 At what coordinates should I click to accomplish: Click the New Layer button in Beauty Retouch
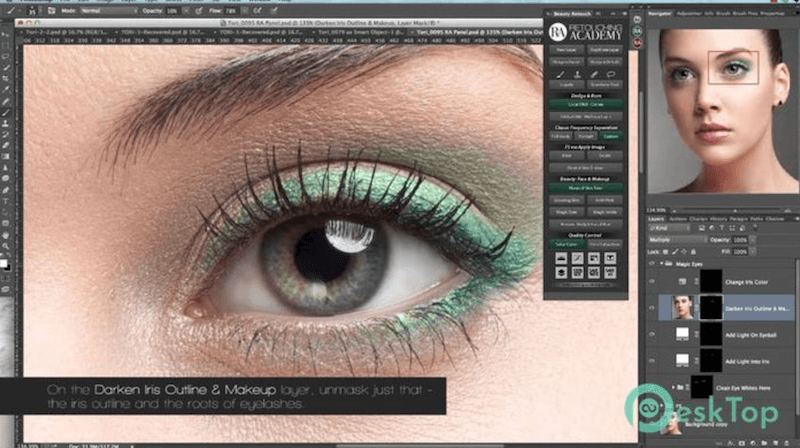click(x=566, y=50)
